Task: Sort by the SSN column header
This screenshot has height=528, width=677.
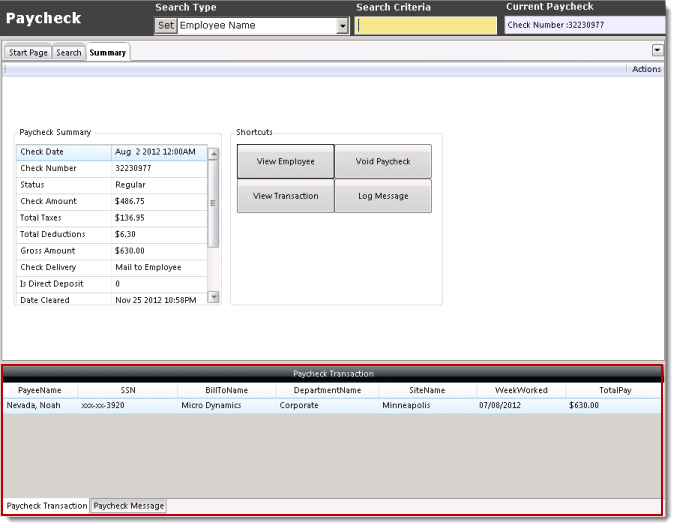Action: click(x=128, y=390)
